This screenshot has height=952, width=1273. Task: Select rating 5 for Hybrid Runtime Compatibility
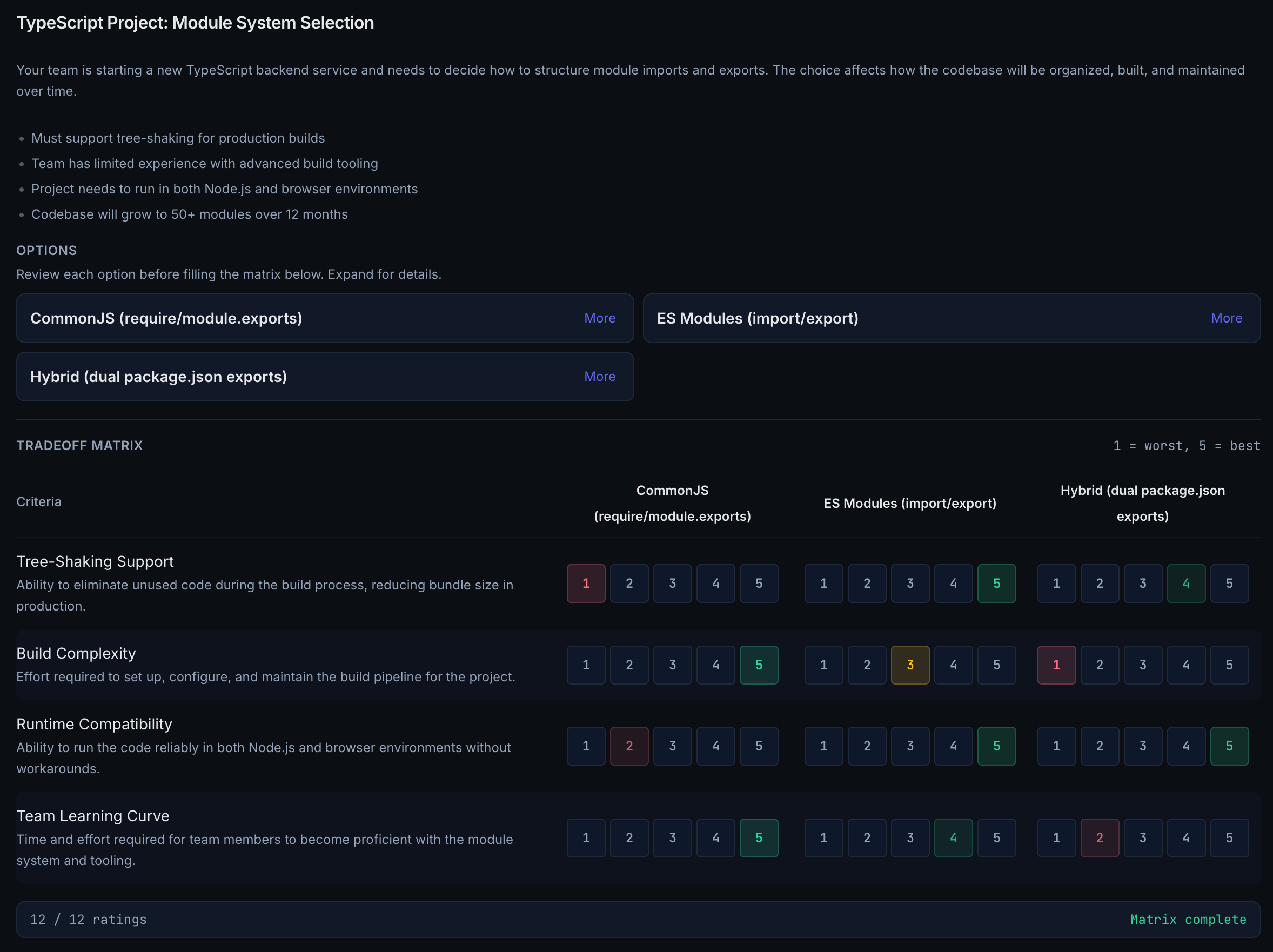[x=1230, y=746]
